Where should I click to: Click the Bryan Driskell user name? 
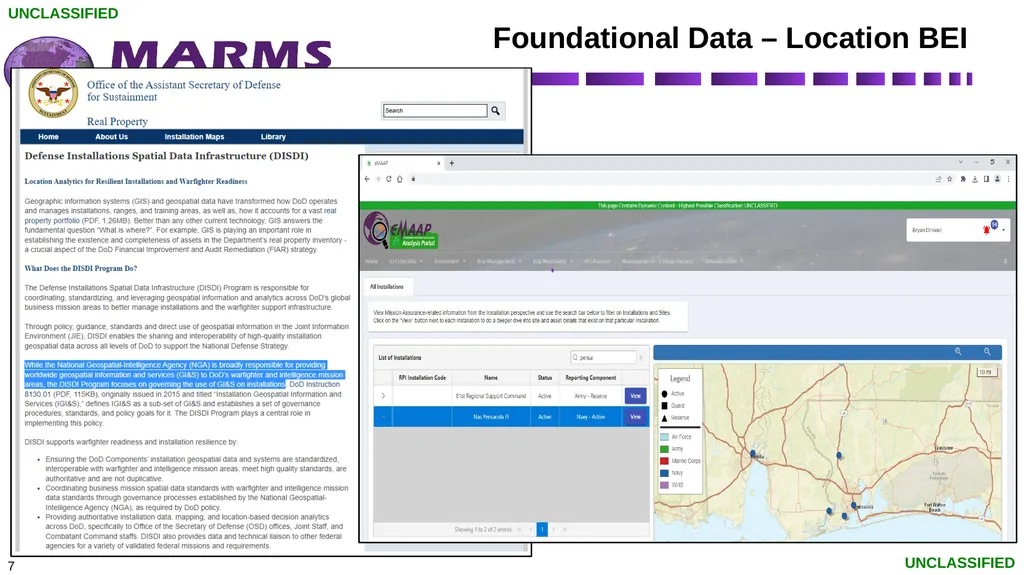[x=927, y=230]
